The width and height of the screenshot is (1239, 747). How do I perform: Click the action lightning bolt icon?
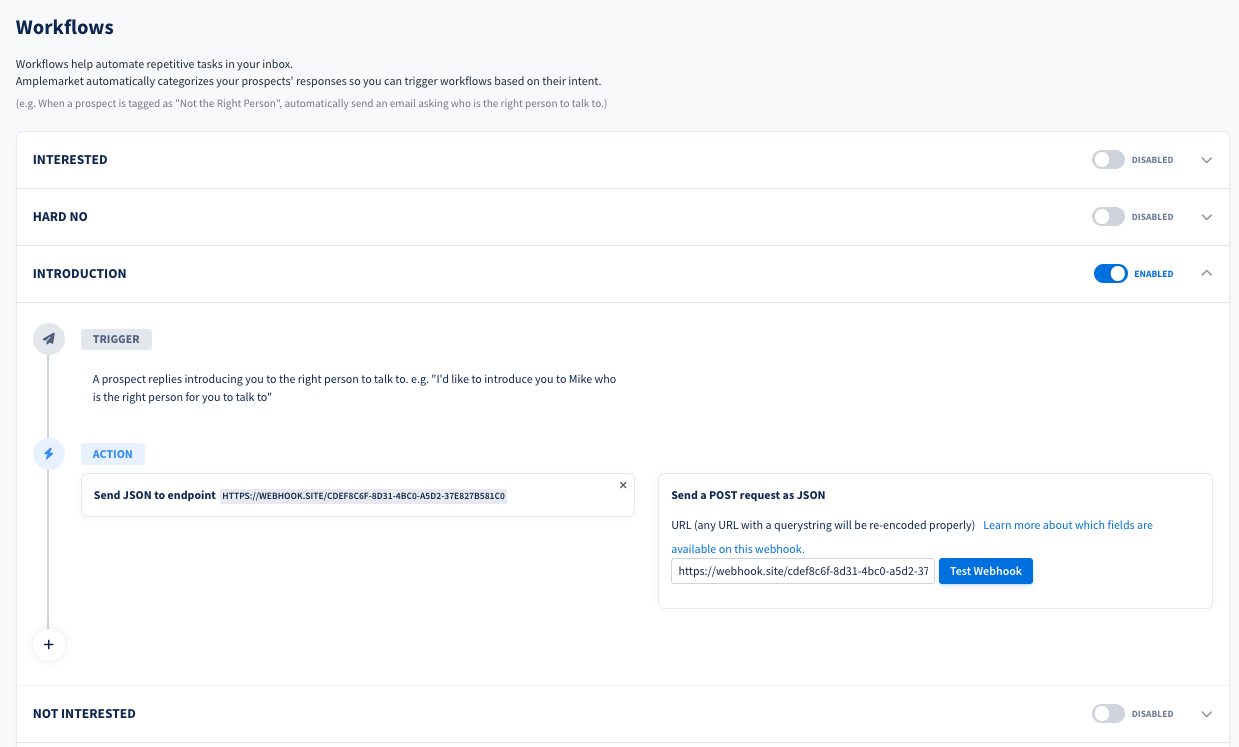coord(49,454)
